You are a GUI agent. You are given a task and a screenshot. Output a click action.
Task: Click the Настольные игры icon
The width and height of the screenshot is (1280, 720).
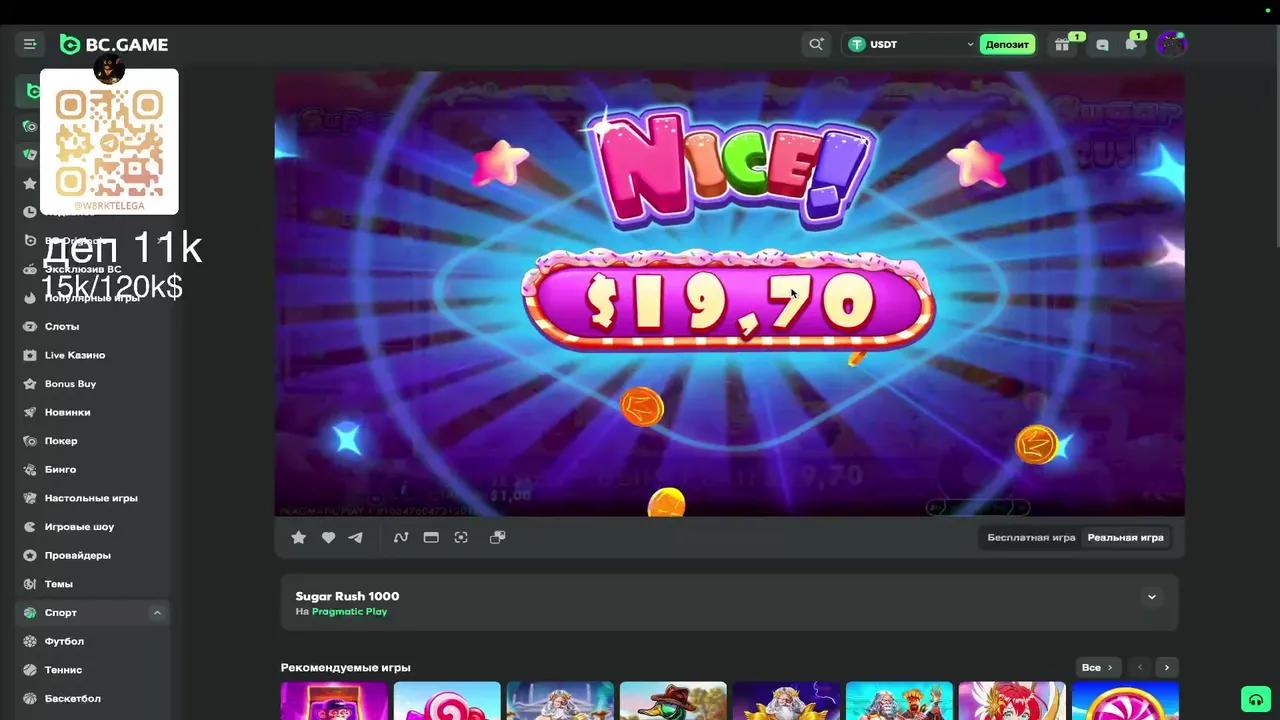(30, 498)
